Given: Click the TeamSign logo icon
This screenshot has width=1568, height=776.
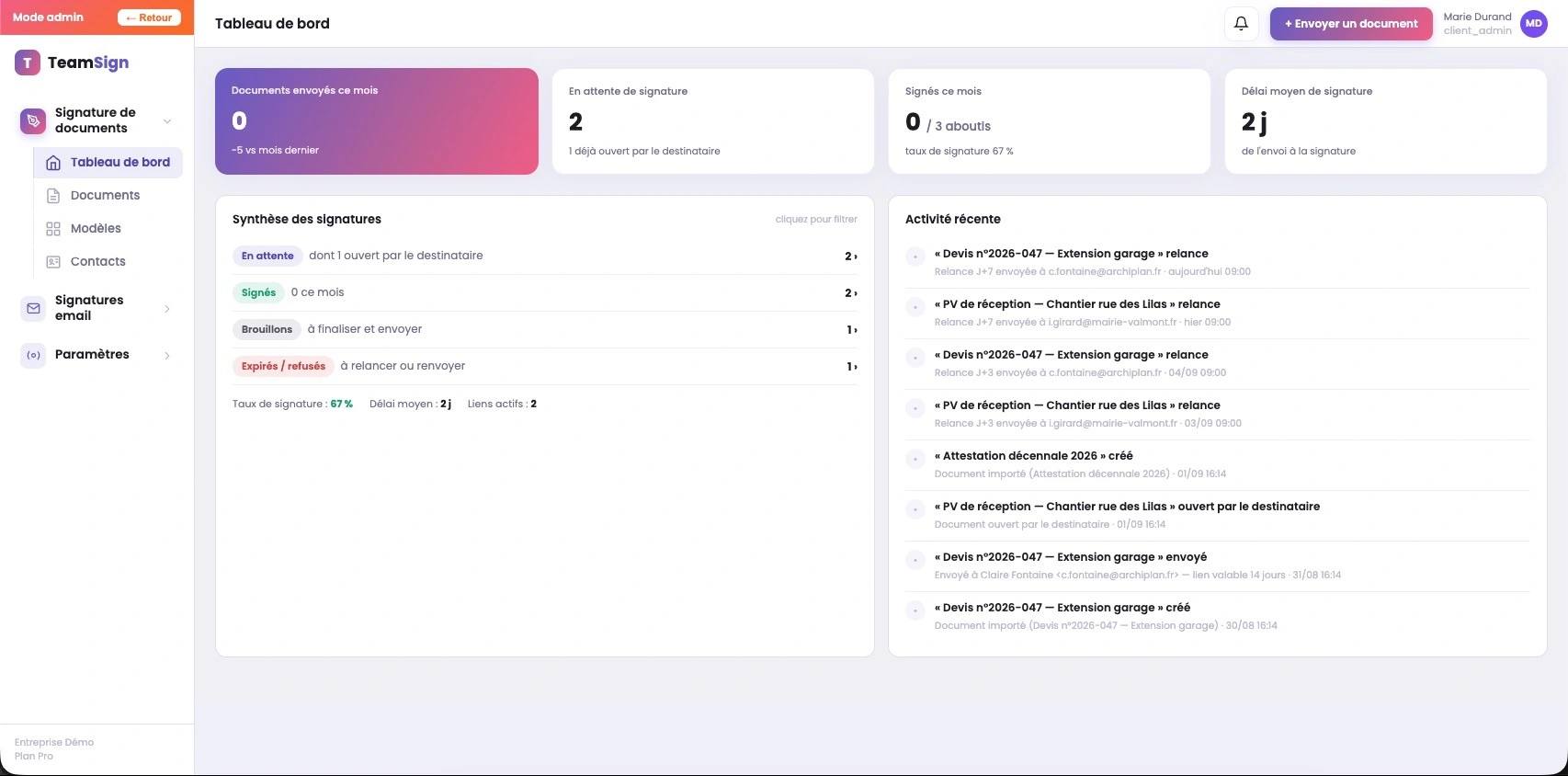Looking at the screenshot, I should (28, 63).
